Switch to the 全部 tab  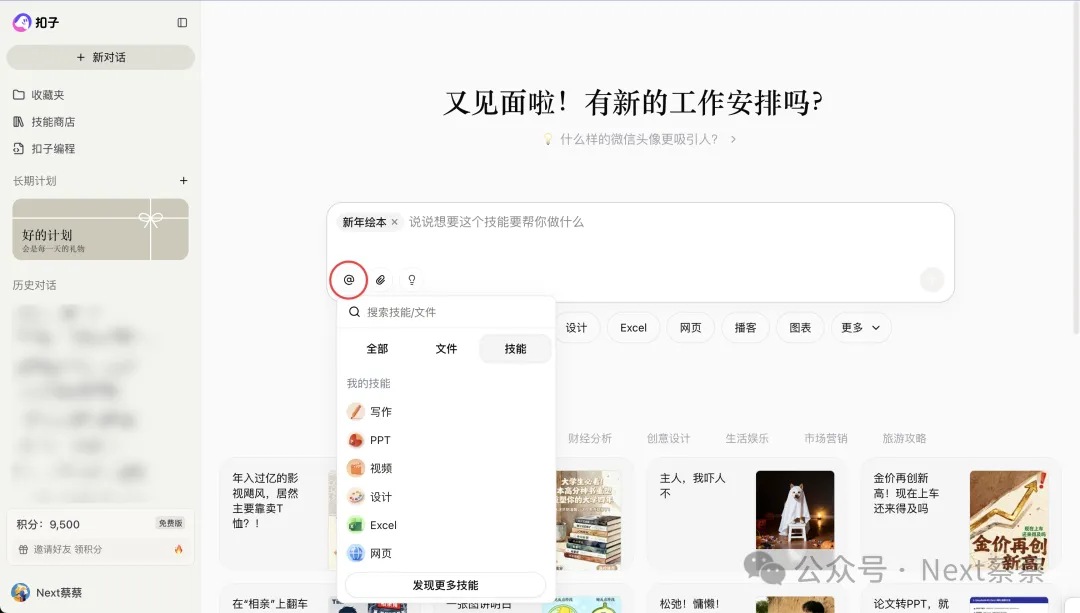[x=377, y=348]
